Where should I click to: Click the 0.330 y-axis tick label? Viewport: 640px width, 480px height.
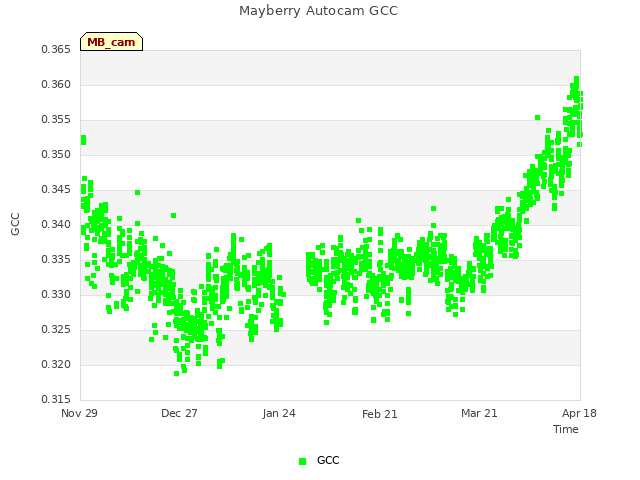tap(56, 295)
